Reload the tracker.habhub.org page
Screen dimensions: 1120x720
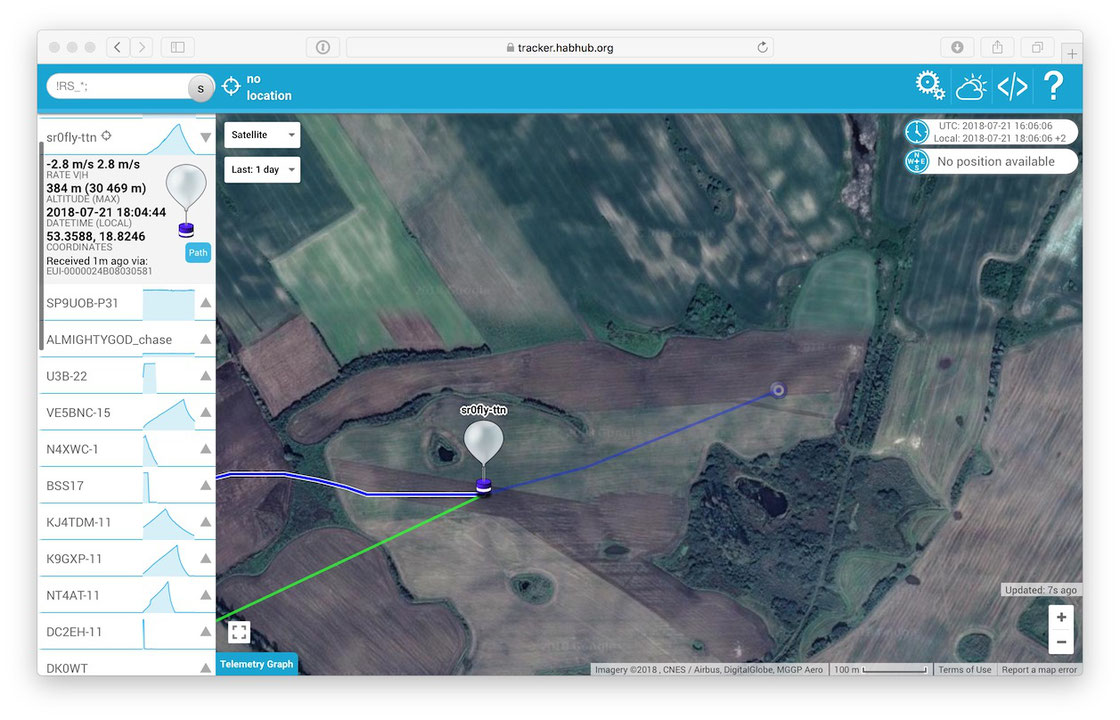(762, 47)
